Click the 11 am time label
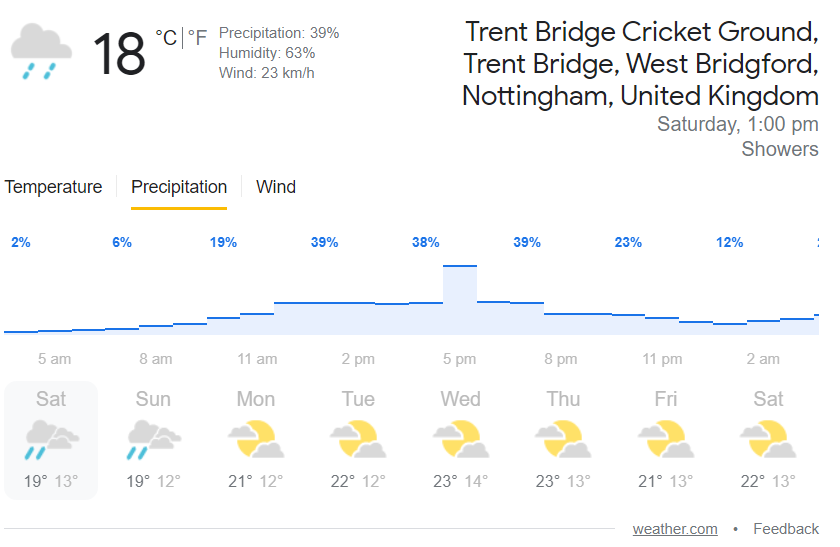The image size is (840, 547). [x=257, y=359]
